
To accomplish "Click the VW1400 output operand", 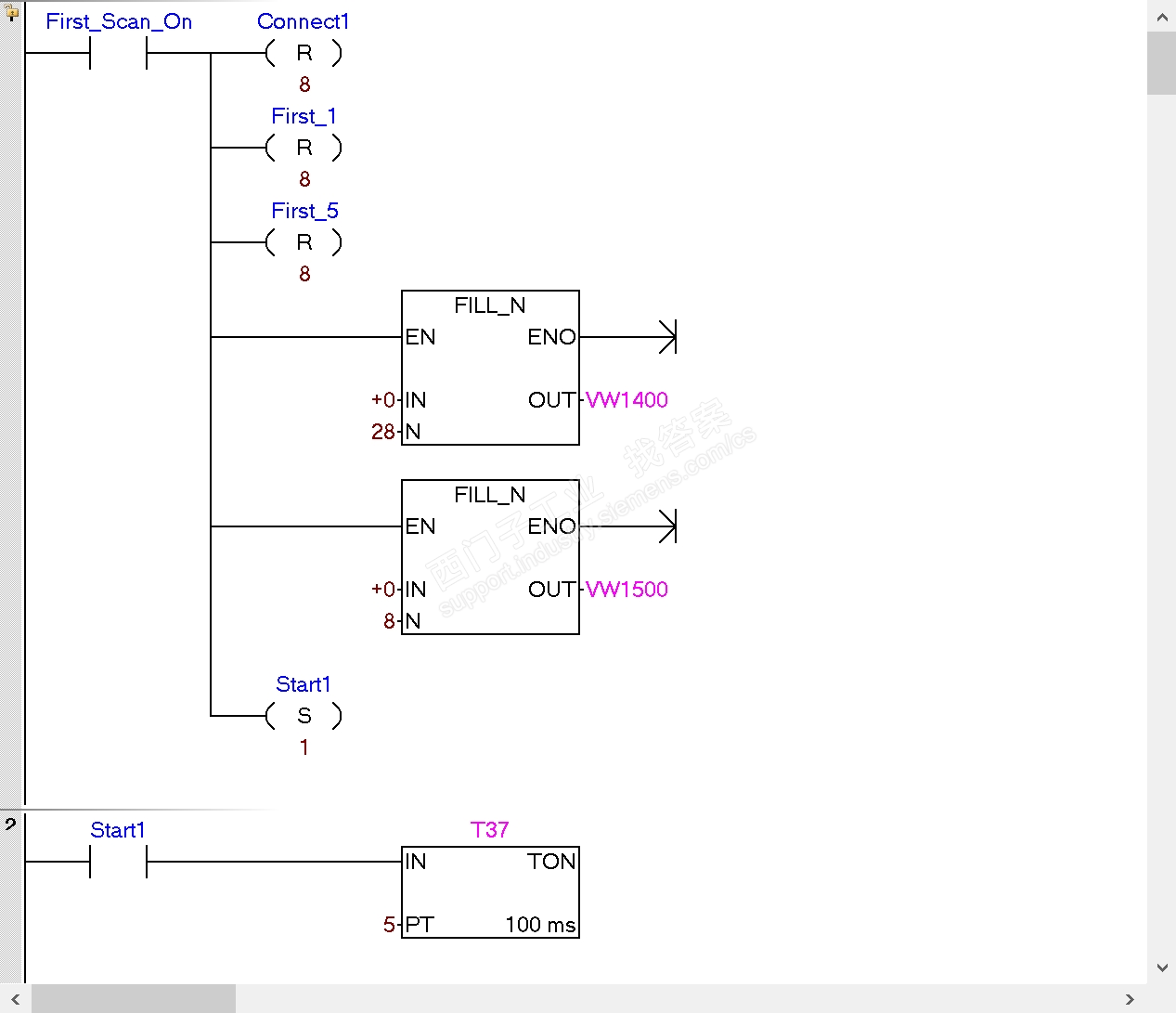I will pyautogui.click(x=627, y=400).
